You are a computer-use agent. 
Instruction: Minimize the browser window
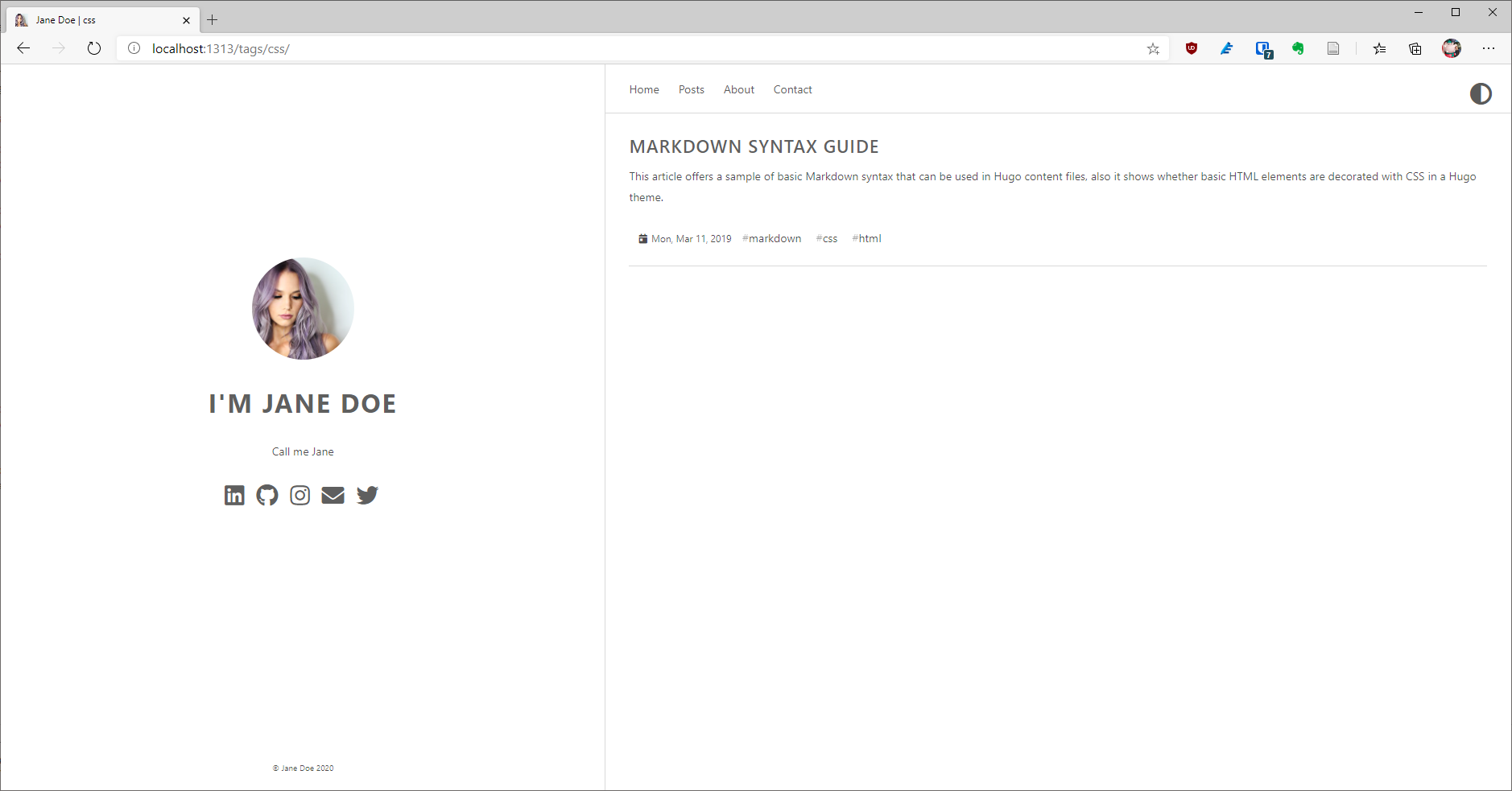coord(1419,12)
